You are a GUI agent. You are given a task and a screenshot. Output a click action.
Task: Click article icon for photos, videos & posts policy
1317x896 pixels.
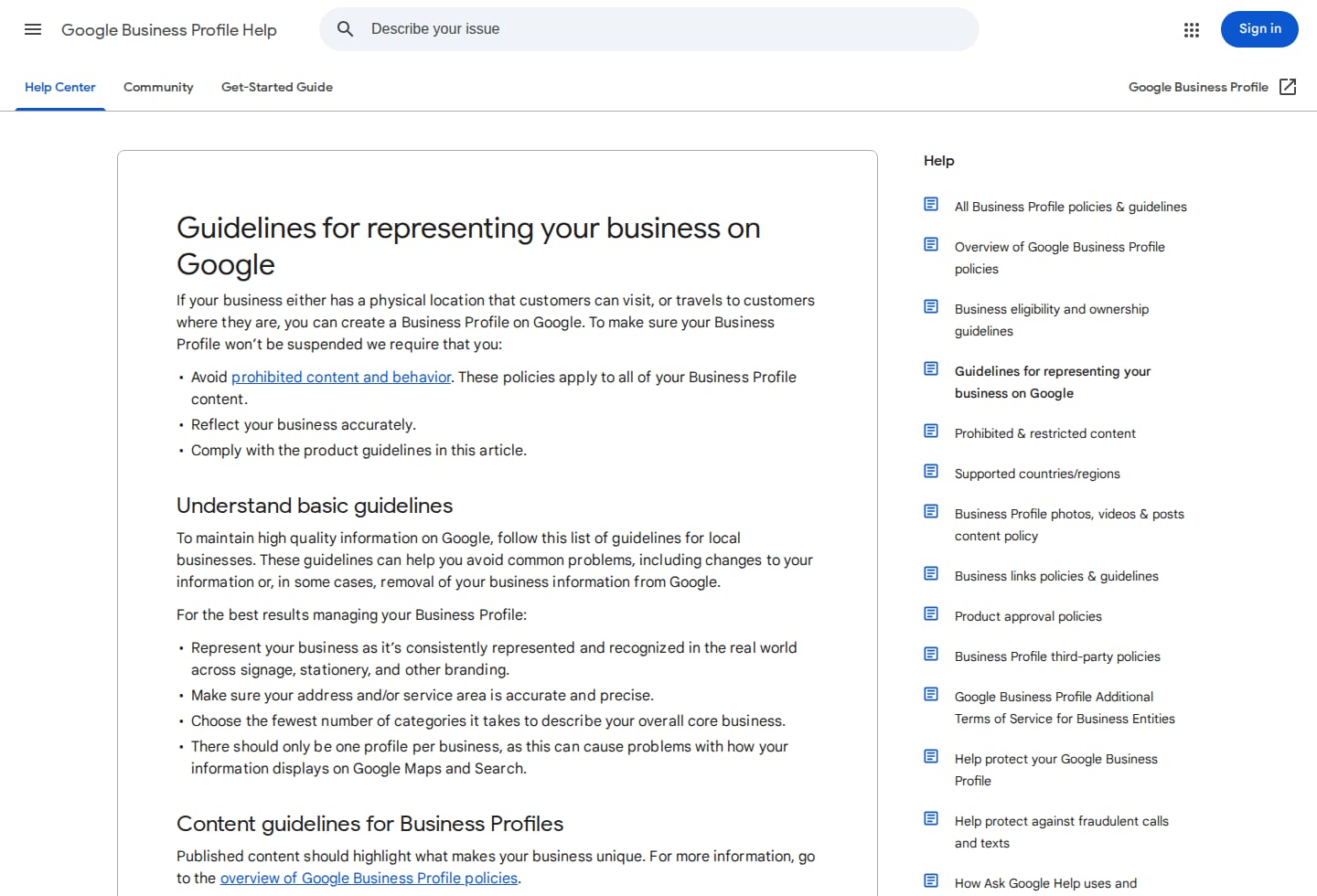click(x=931, y=512)
